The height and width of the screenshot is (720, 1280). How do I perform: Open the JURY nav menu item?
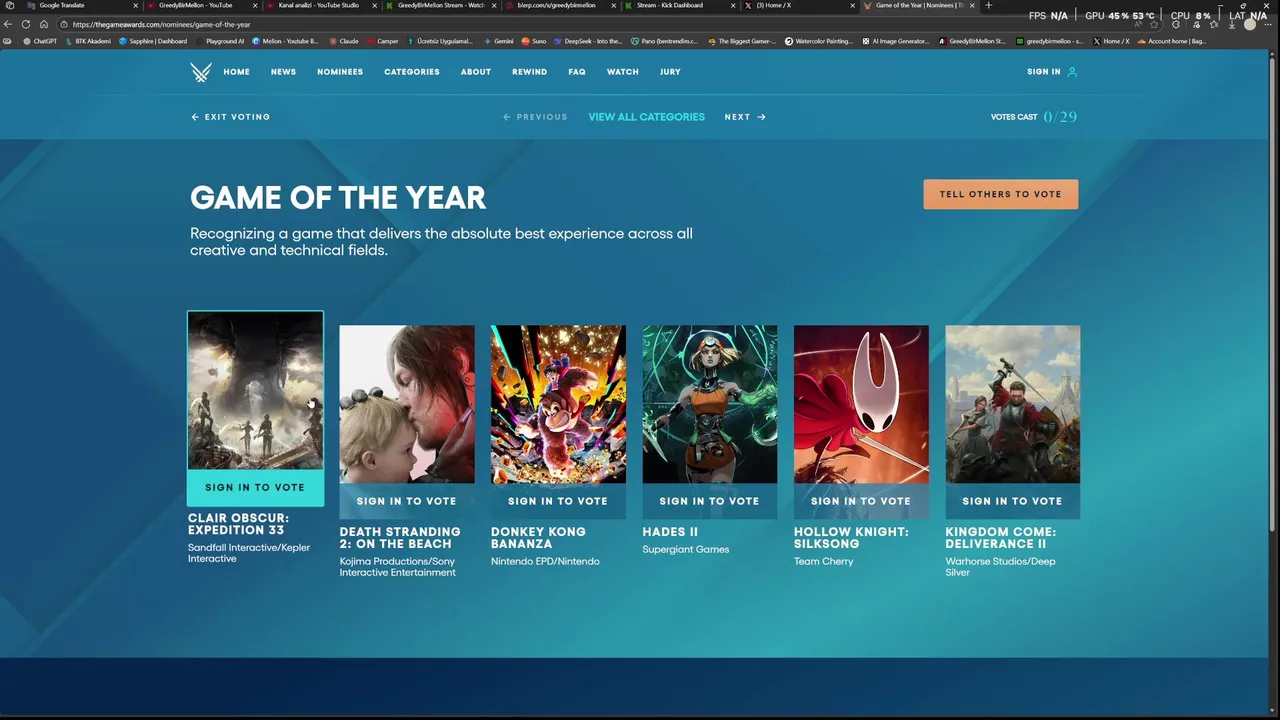[670, 72]
